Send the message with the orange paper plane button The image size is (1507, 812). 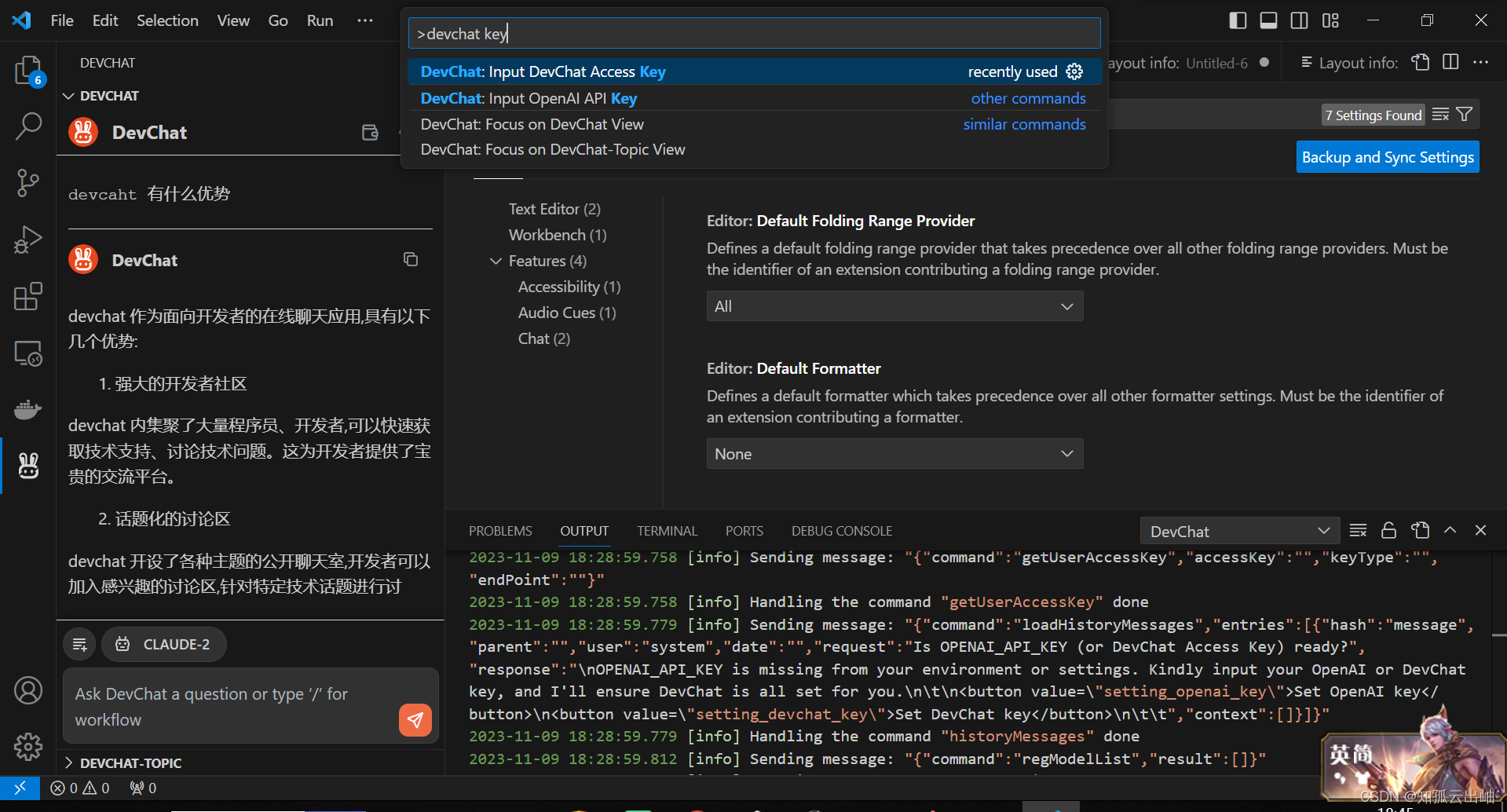pyautogui.click(x=415, y=719)
